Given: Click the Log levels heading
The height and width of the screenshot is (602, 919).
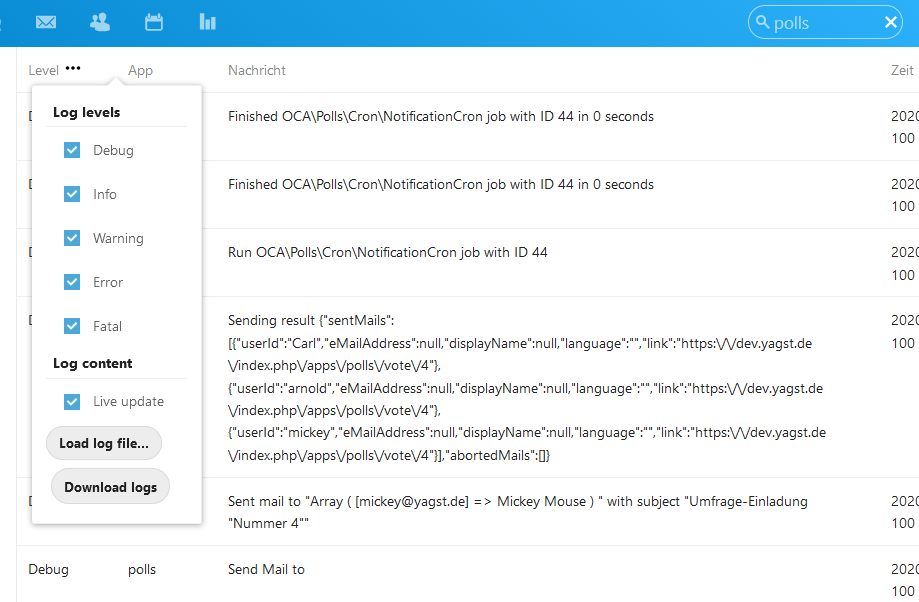Looking at the screenshot, I should (x=87, y=113).
